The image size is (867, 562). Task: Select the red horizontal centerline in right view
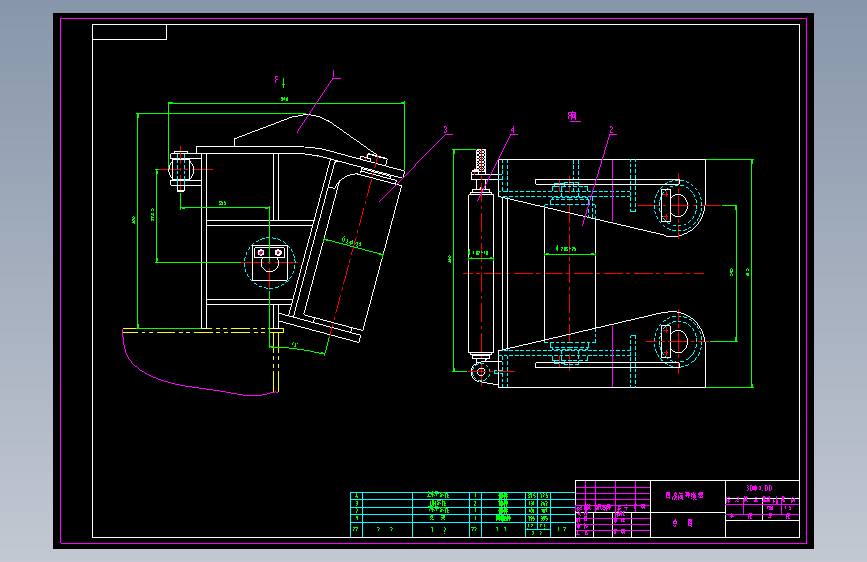coord(583,273)
